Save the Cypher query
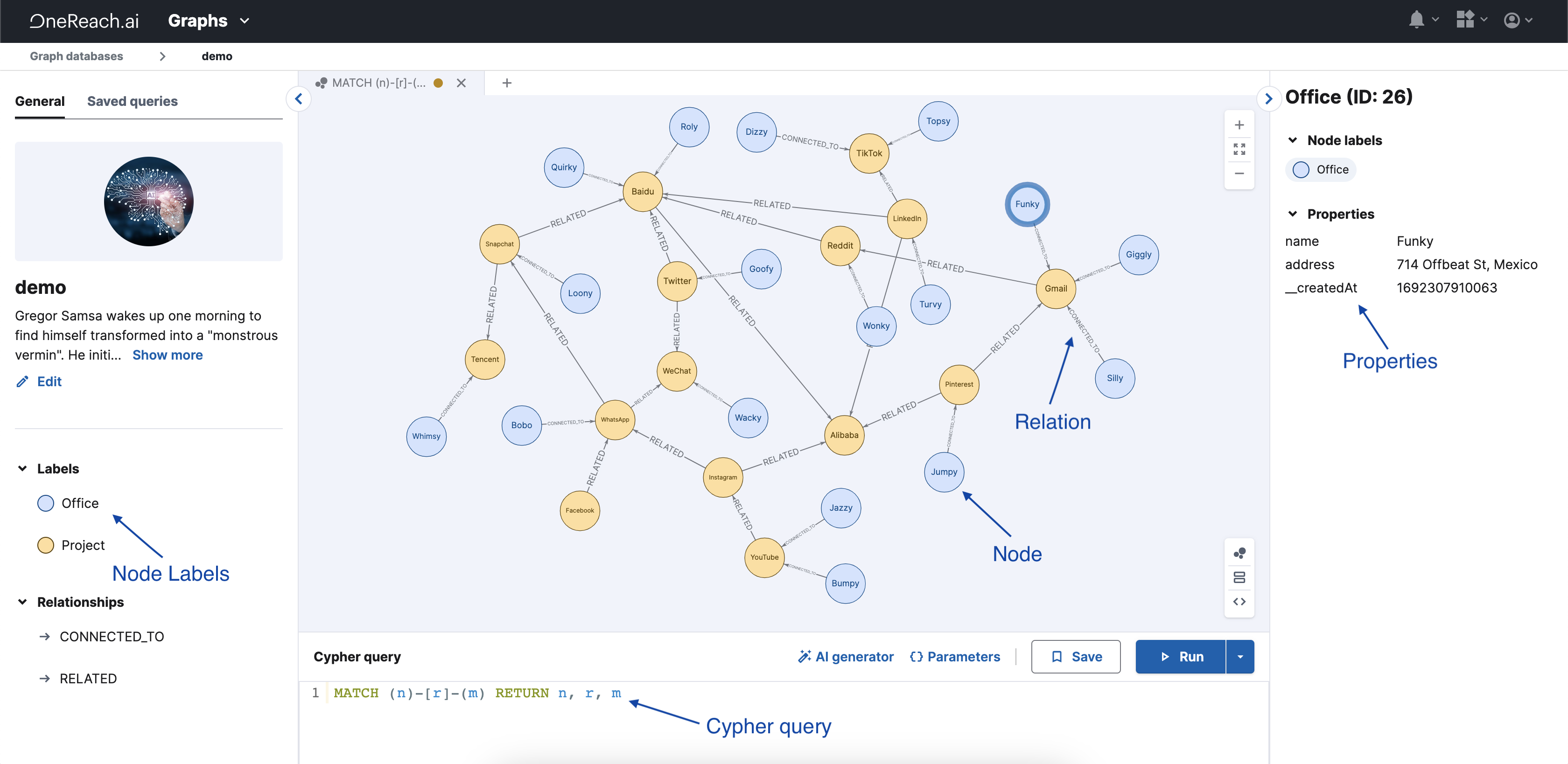 point(1076,657)
